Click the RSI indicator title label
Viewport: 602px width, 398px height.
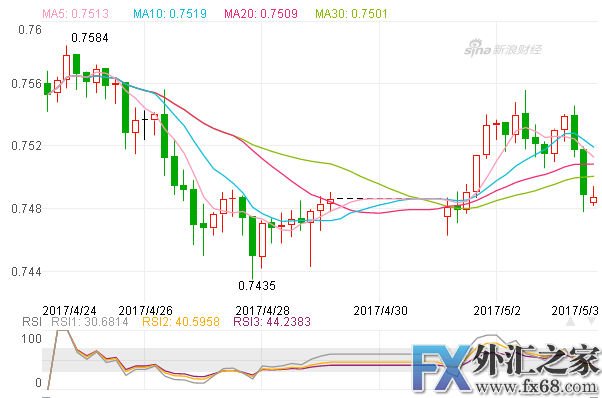(x=32, y=322)
